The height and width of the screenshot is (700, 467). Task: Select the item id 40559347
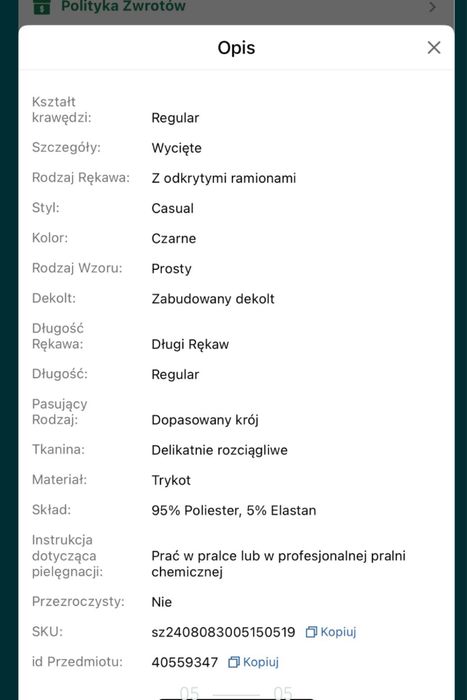pos(184,662)
